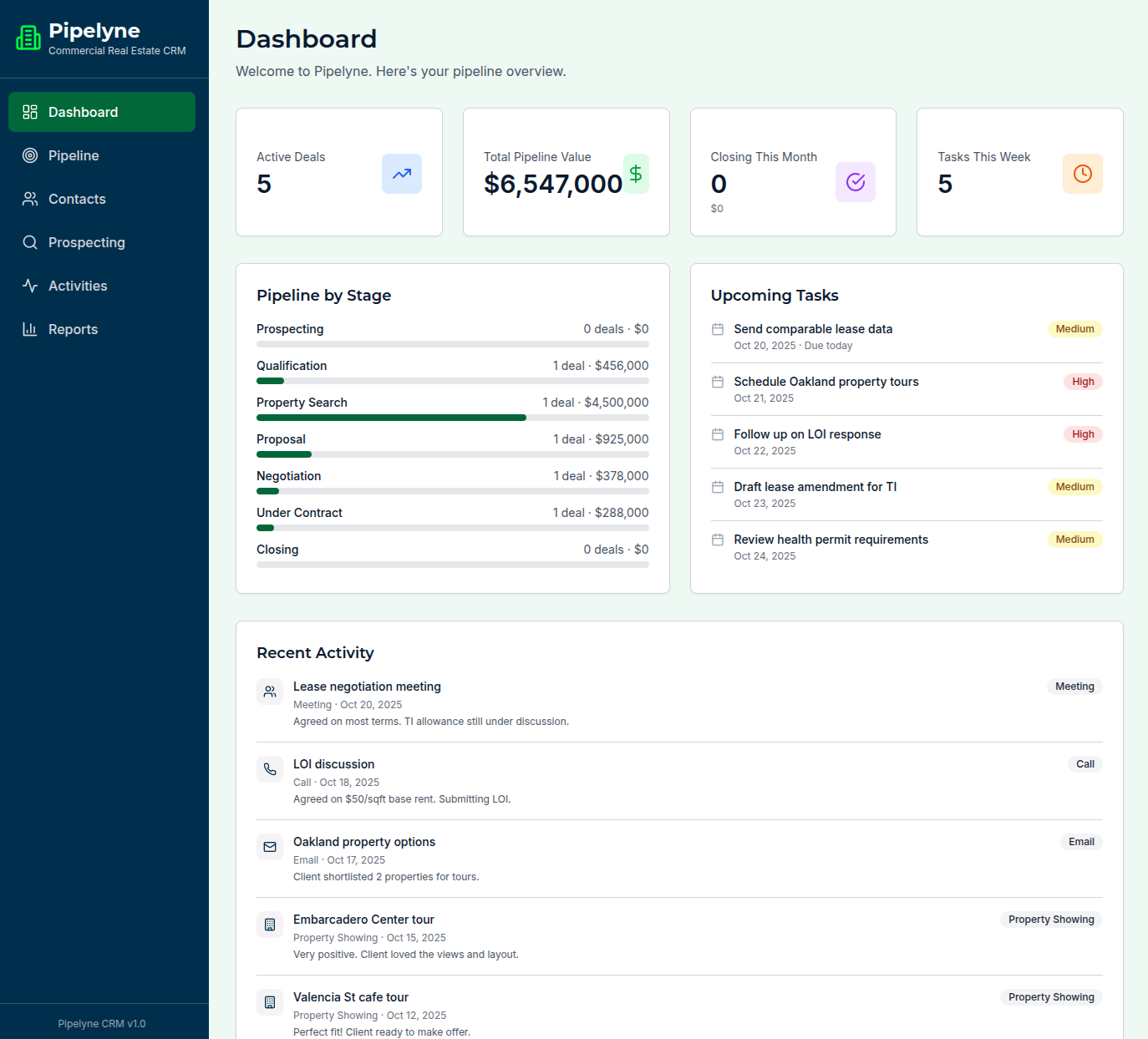
Task: Navigate to the Prospecting section
Action: (86, 242)
